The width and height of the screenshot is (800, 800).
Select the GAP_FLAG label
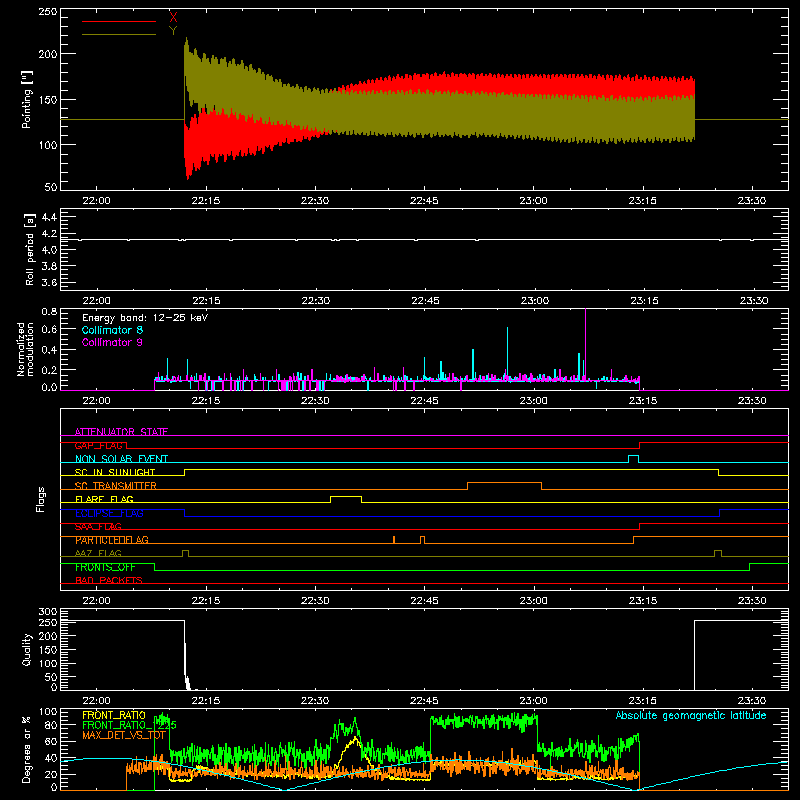point(99,445)
